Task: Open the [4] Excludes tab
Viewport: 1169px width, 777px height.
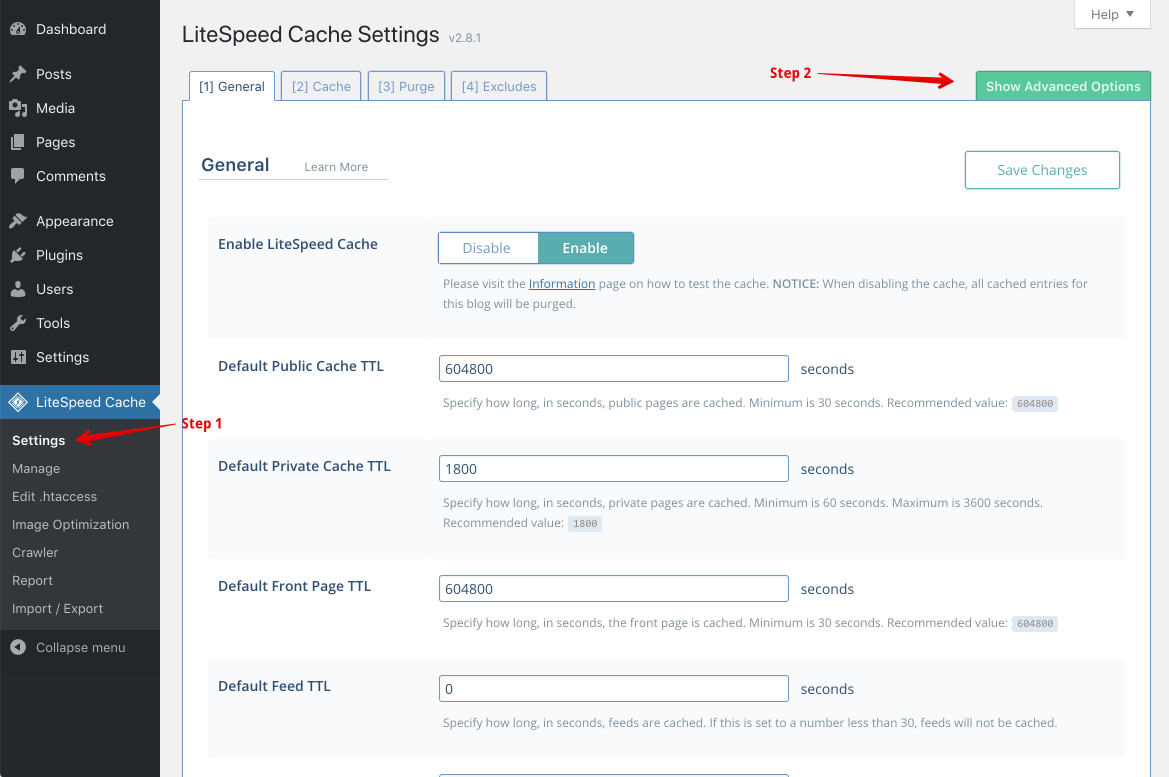Action: coord(499,86)
